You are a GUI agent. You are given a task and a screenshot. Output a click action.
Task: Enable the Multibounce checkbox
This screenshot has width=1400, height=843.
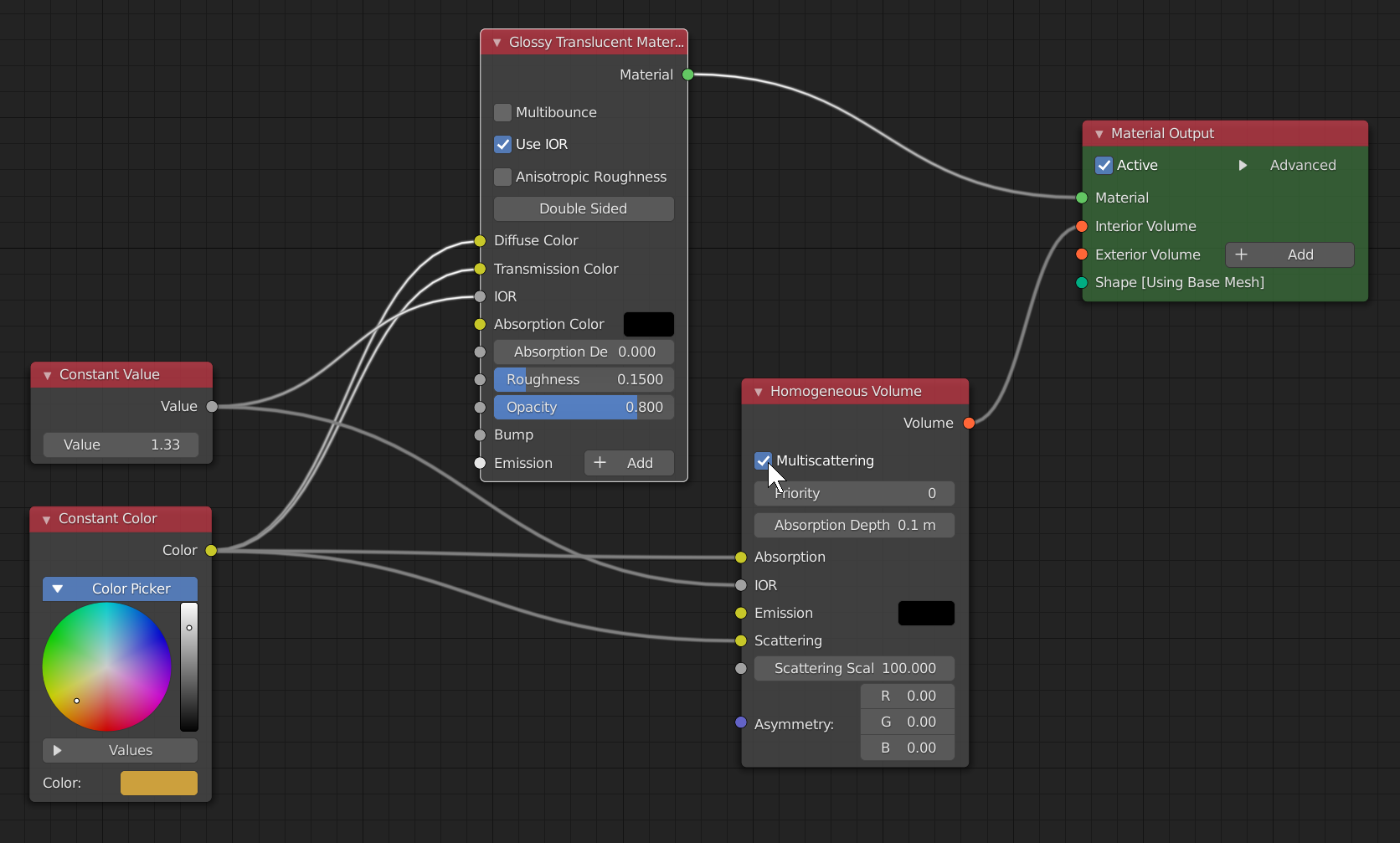(x=502, y=112)
